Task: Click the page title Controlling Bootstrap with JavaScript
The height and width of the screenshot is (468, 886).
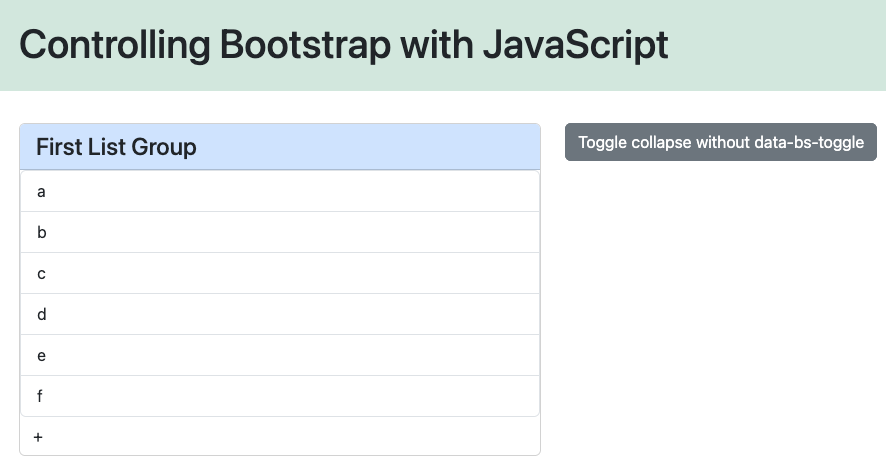Action: [343, 45]
